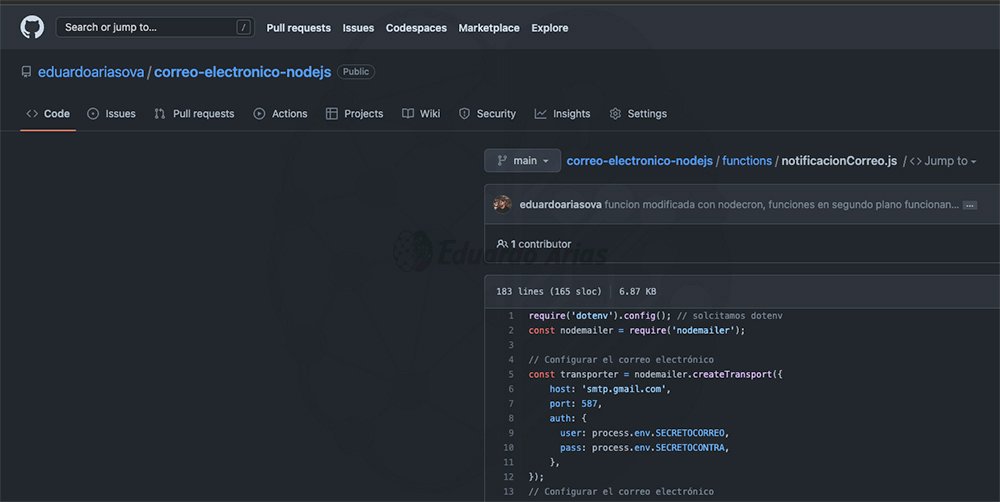Open correo-electronico-nodejs repository title link
1000x502 pixels.
coord(242,72)
